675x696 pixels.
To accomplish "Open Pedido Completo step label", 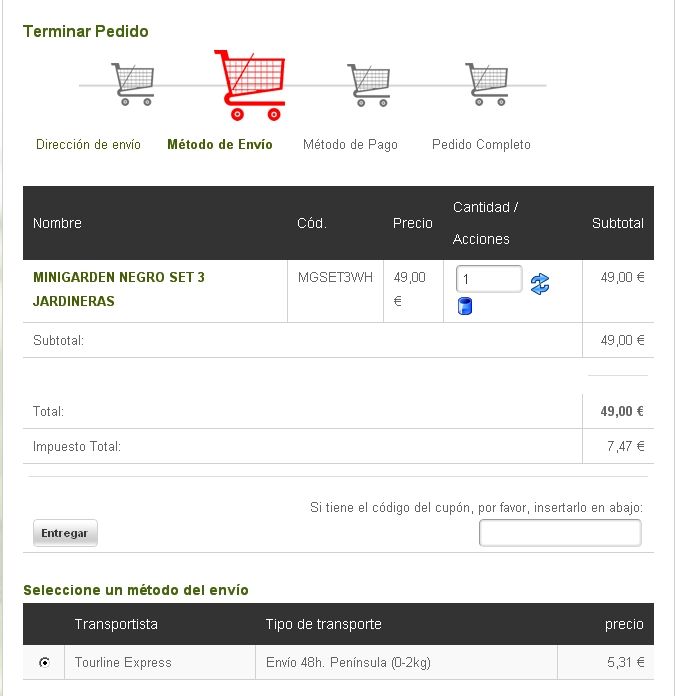I will 481,145.
